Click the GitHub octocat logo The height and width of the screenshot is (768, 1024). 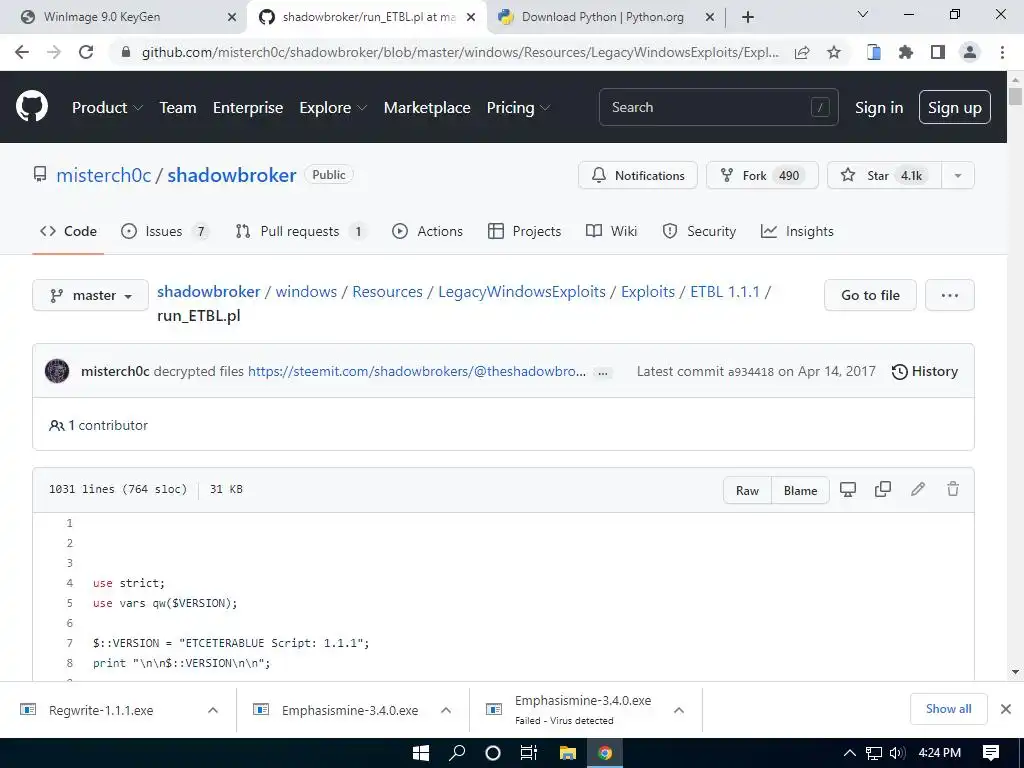tap(31, 107)
